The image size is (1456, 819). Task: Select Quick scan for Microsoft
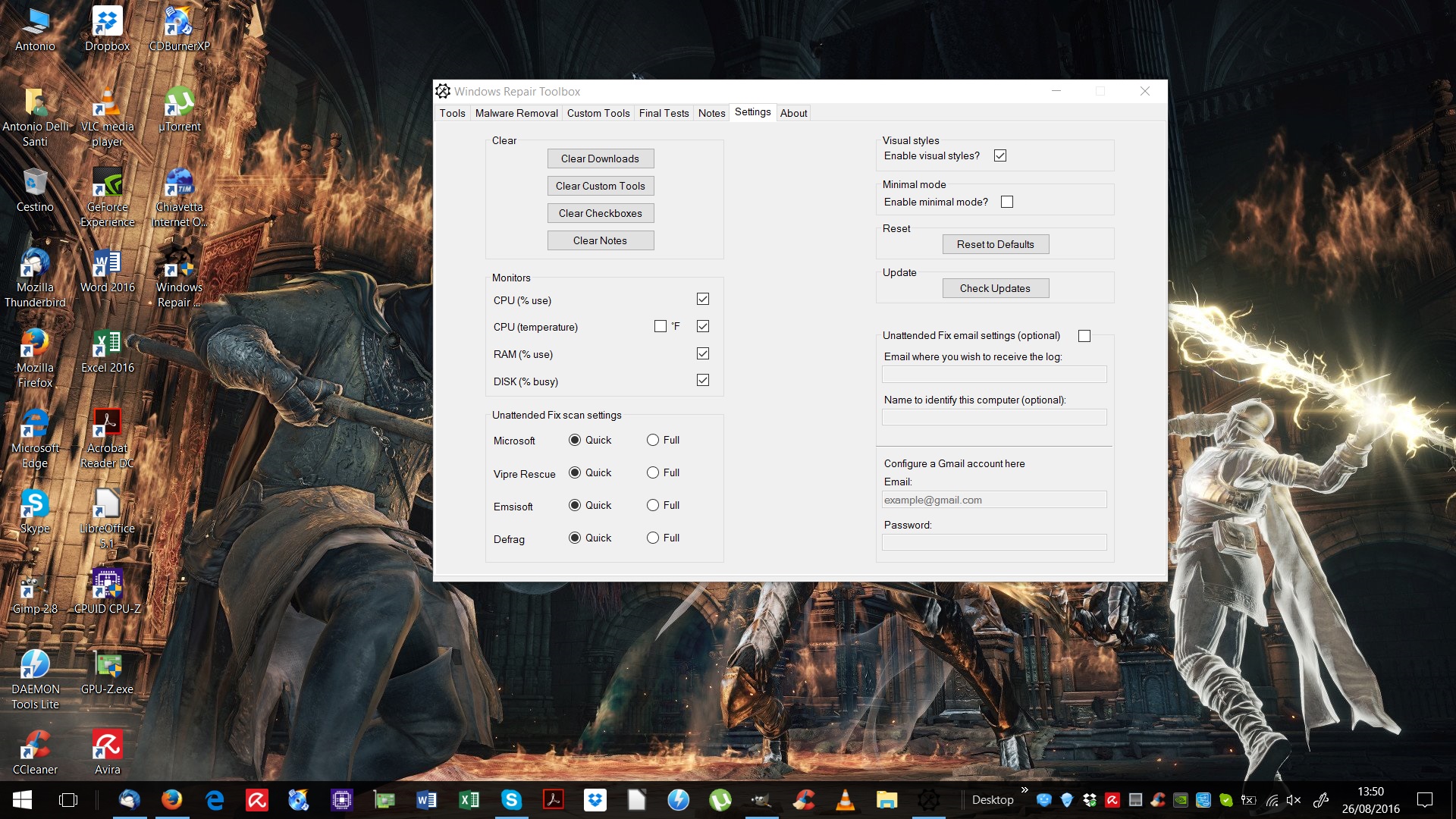coord(575,440)
